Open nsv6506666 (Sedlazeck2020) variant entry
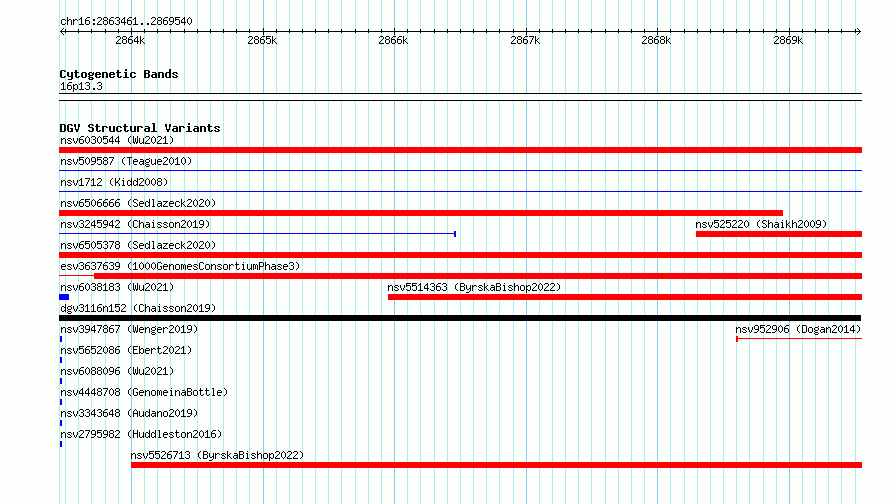Screen dimensions: 890x504 pos(138,203)
